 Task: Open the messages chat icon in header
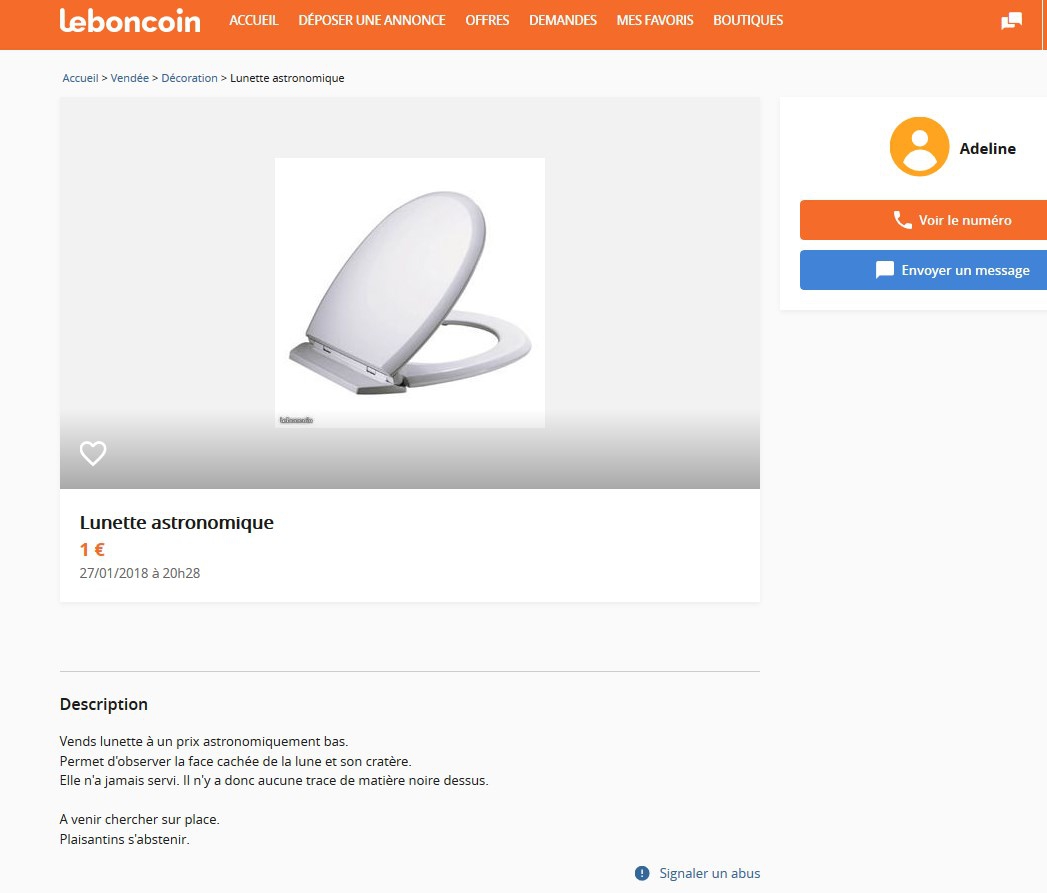pos(1011,21)
